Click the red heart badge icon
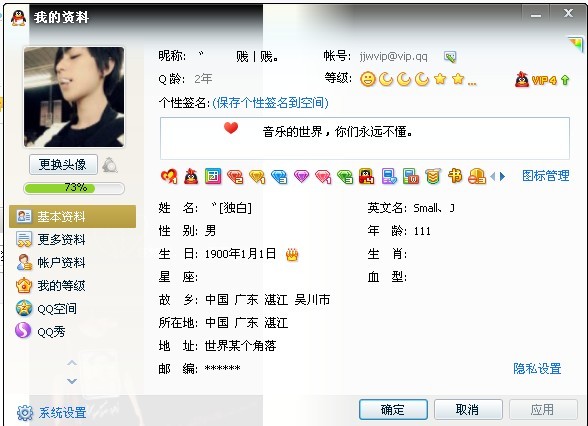The width and height of the screenshot is (588, 426). coord(169,176)
